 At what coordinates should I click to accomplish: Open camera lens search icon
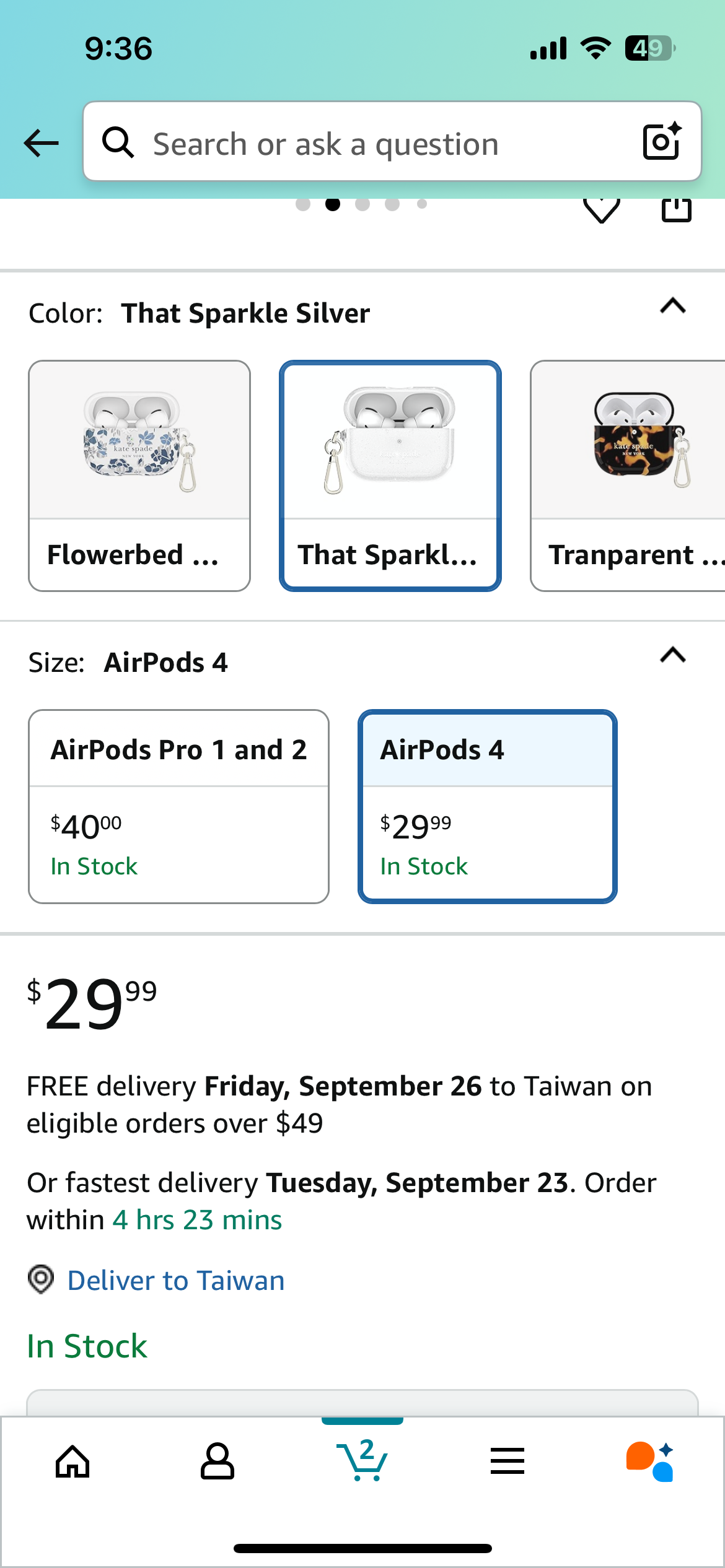662,142
